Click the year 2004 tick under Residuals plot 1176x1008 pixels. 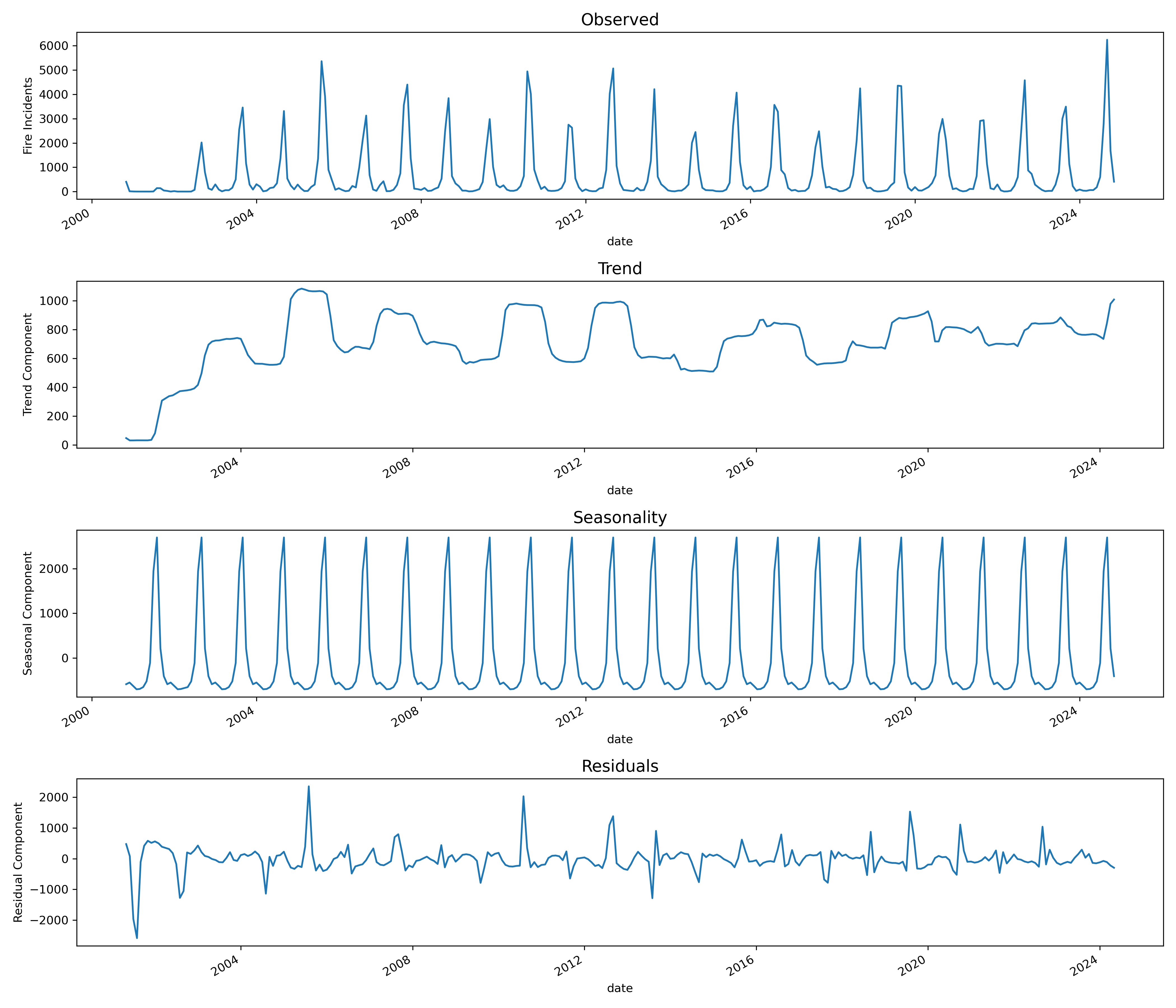pyautogui.click(x=225, y=966)
